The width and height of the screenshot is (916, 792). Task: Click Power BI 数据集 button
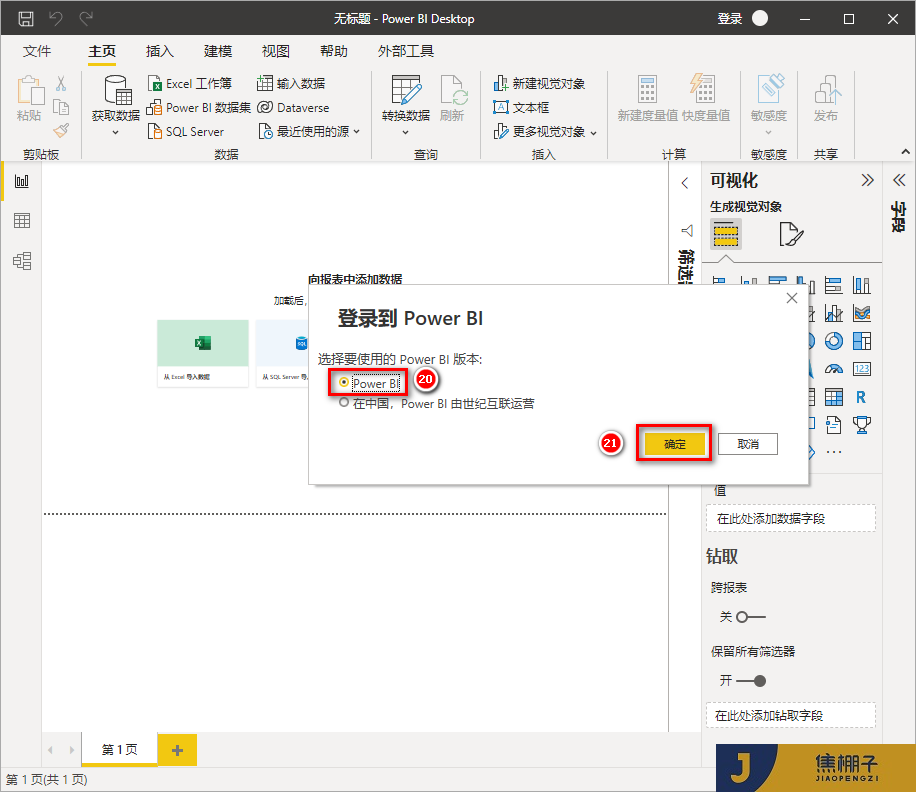199,107
